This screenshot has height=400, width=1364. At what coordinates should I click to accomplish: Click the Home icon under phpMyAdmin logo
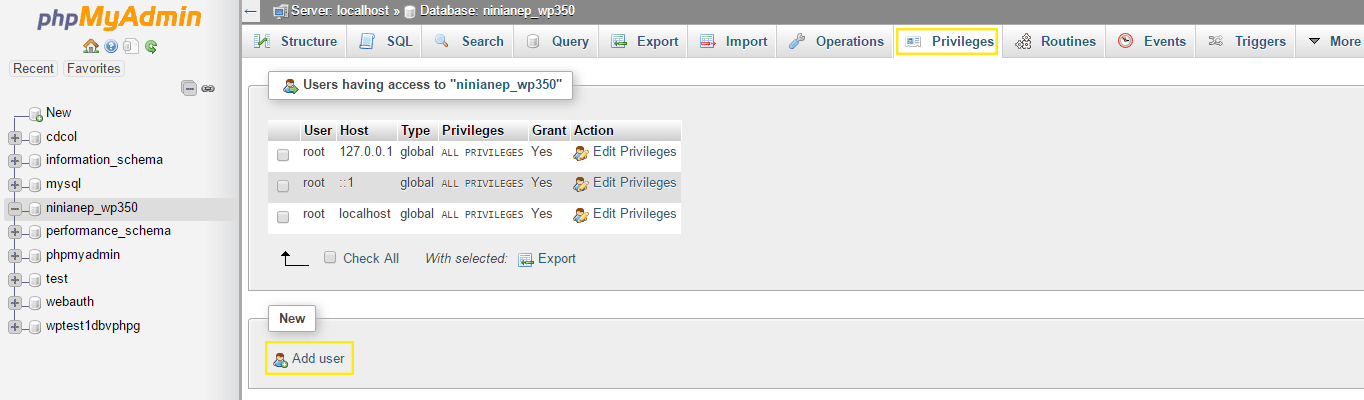coord(91,46)
